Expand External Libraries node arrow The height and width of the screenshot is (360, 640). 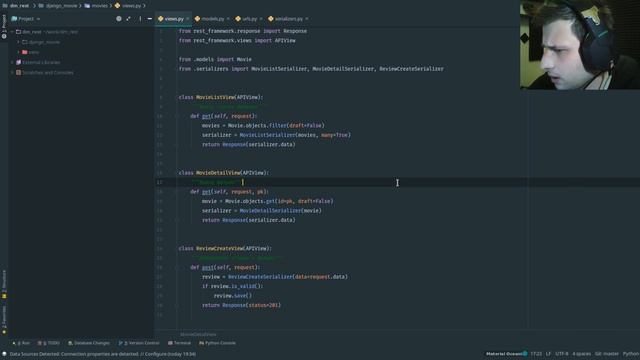tap(12, 62)
